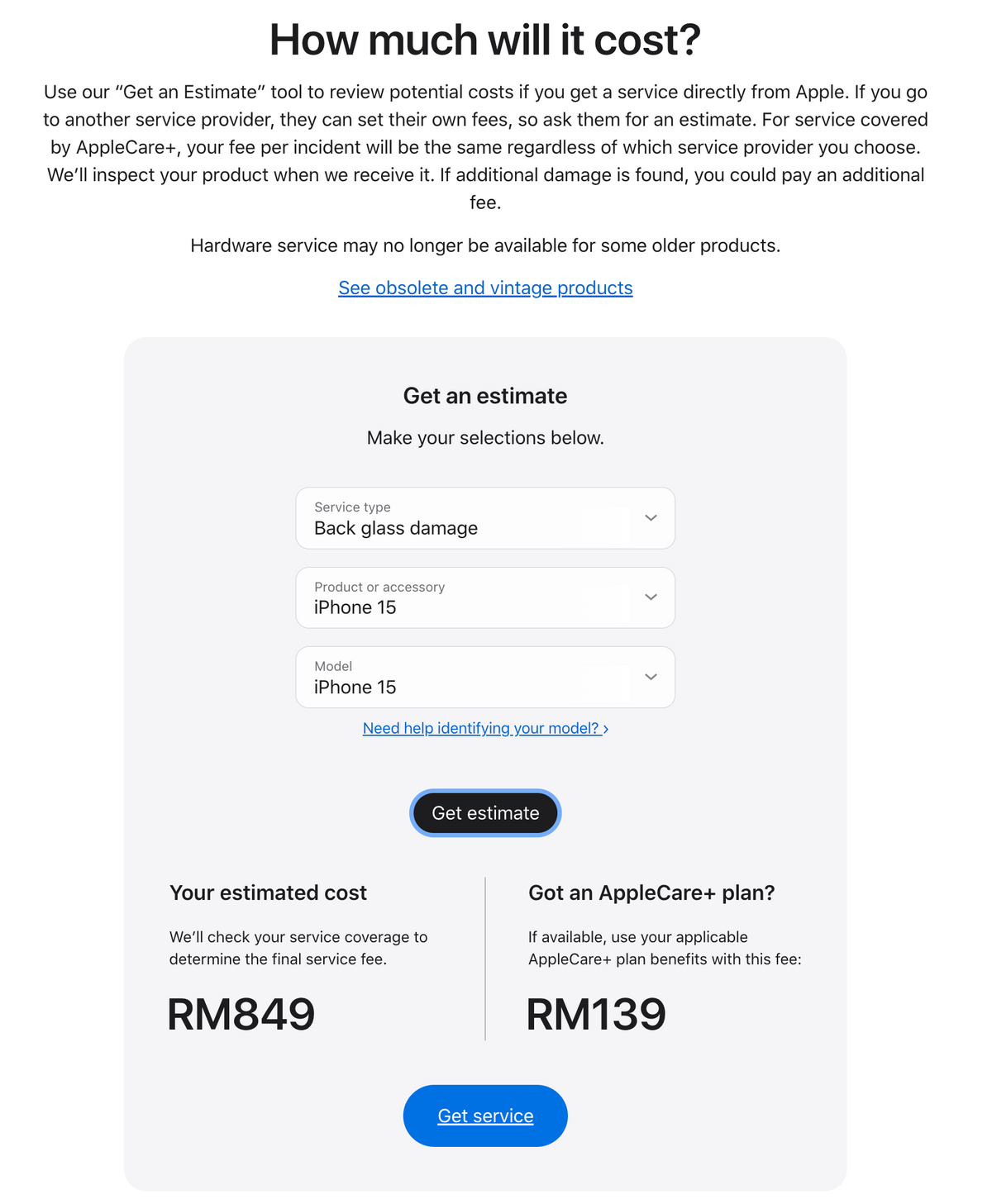Viewport: 992px width, 1204px height.
Task: Click the chevron arrow in the Model field
Action: (x=651, y=677)
